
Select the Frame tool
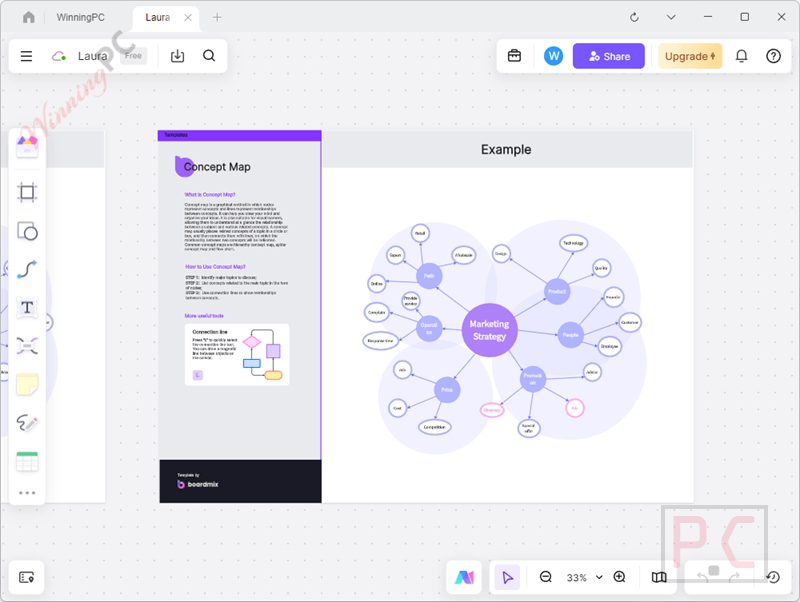click(27, 192)
